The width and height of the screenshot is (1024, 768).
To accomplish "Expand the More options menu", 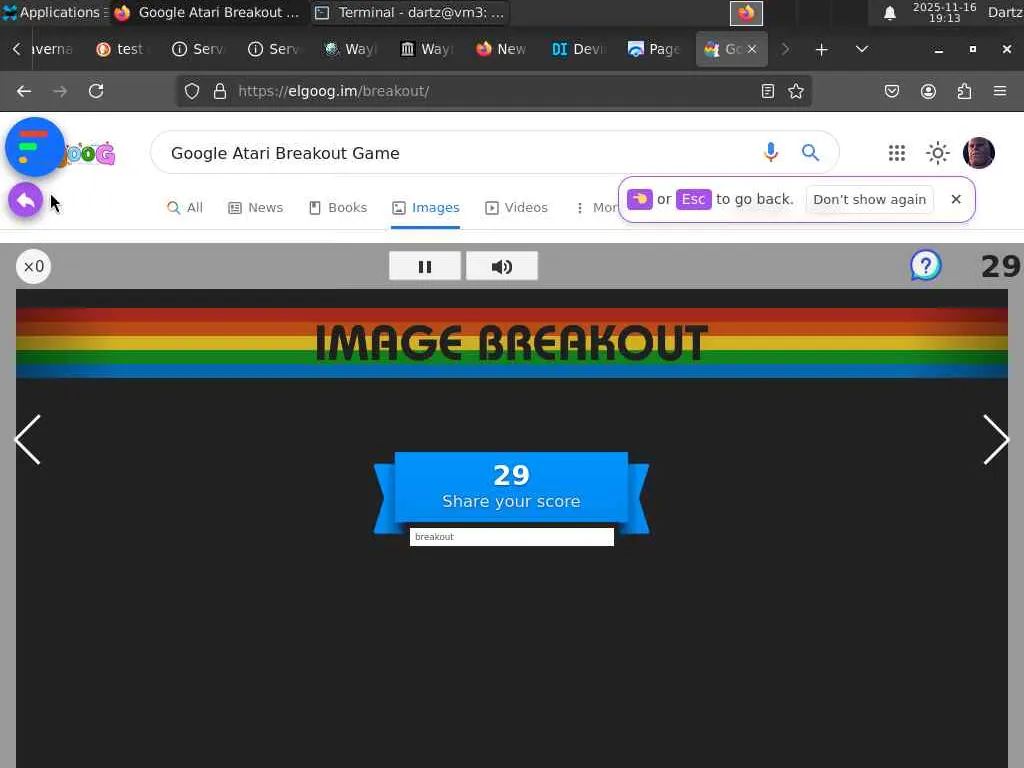I will [x=596, y=208].
